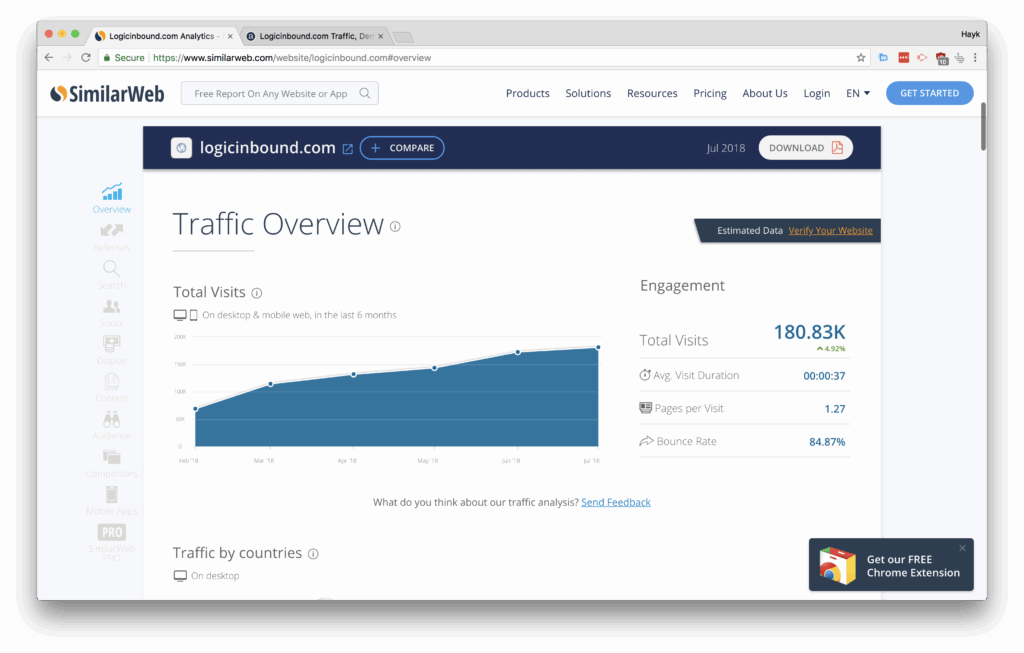Close the Logicinbound.com Traffic tab
The height and width of the screenshot is (653, 1024).
click(x=381, y=37)
